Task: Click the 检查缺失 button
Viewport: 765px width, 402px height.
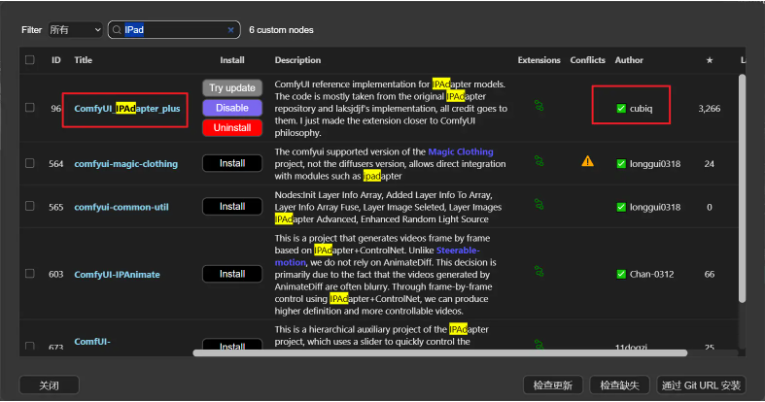Action: point(620,385)
